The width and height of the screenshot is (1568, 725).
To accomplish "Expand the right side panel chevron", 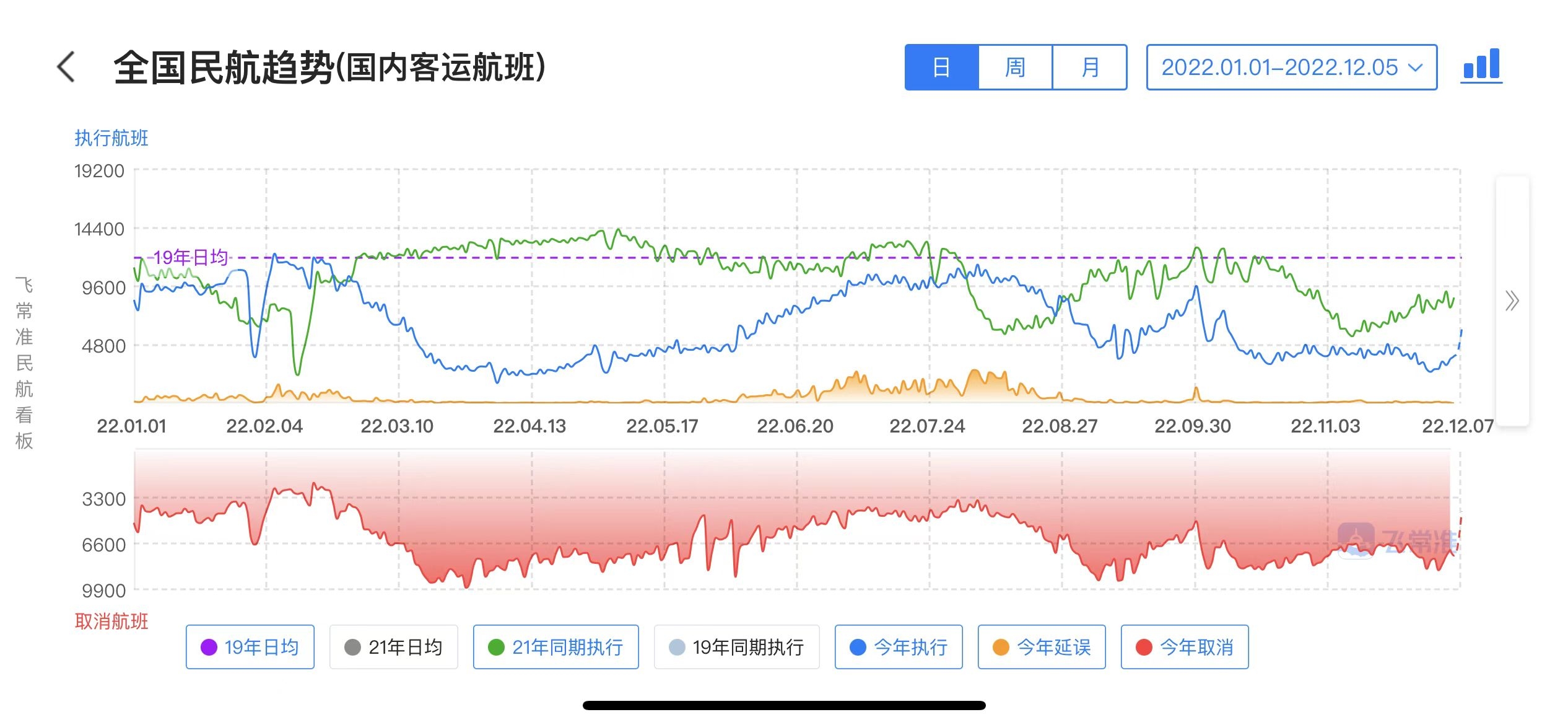I will click(x=1512, y=301).
